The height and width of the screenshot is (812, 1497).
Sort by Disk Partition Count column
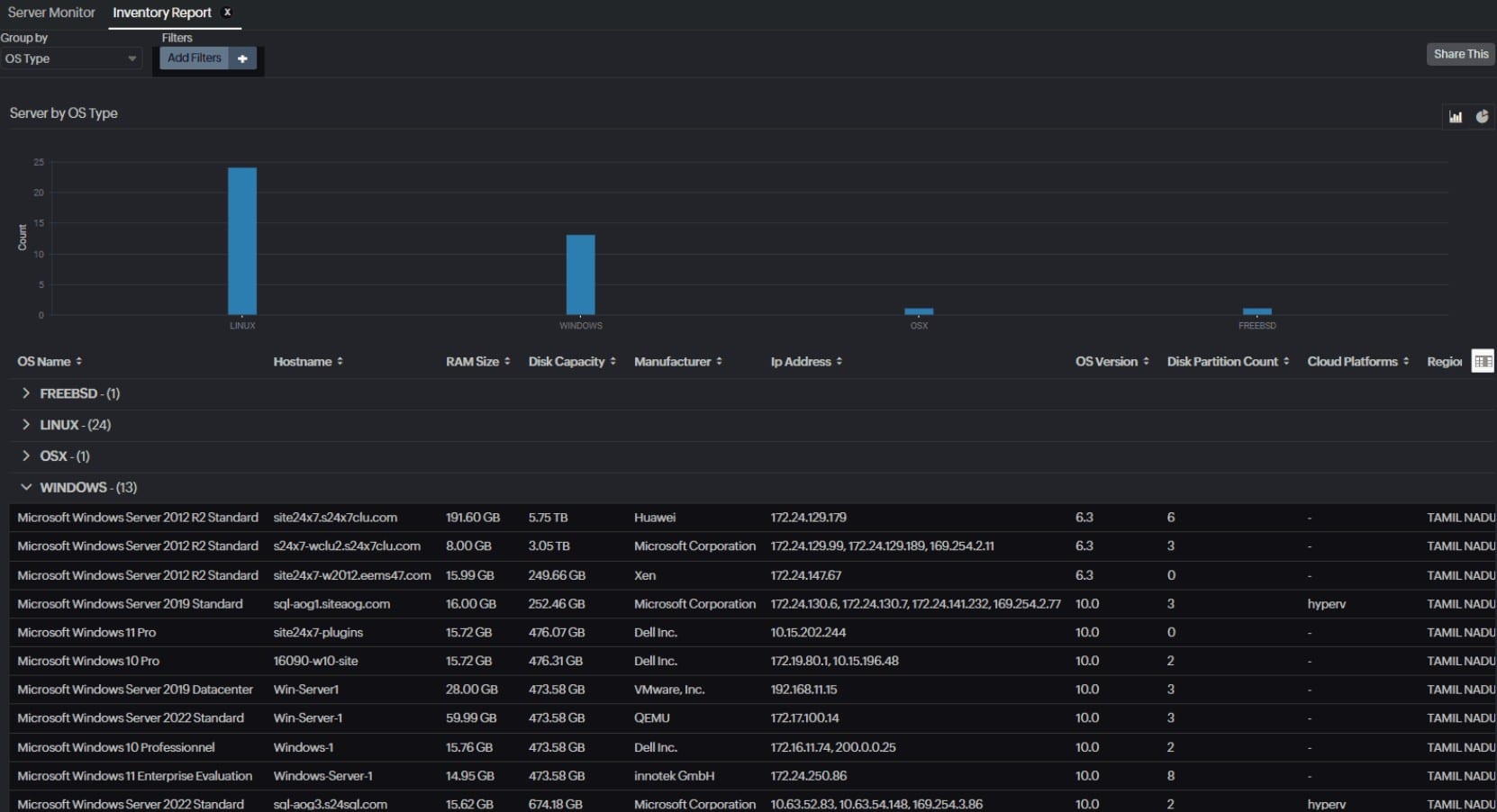[1229, 361]
